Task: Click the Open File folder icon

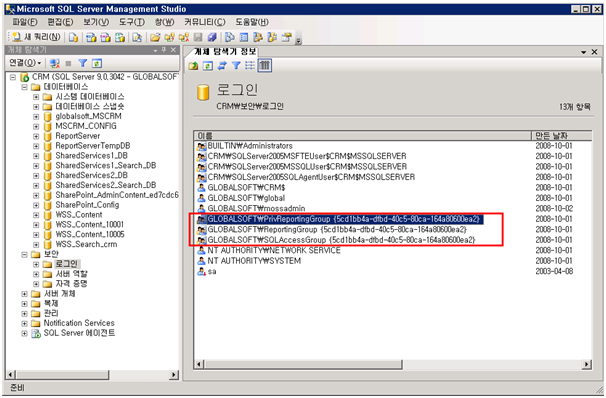Action: 155,37
